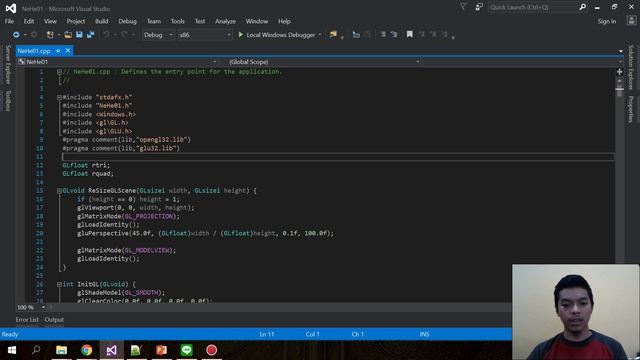Click Sign in link
640x360 pixels.
coord(607,21)
